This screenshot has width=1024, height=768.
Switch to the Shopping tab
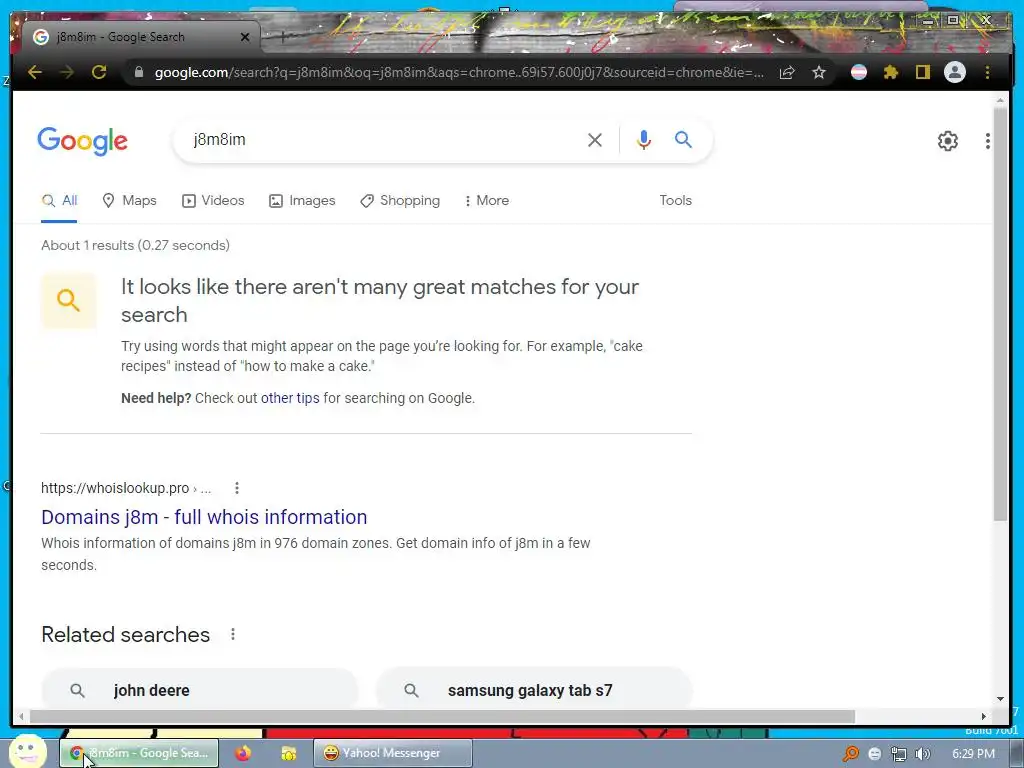coord(400,200)
